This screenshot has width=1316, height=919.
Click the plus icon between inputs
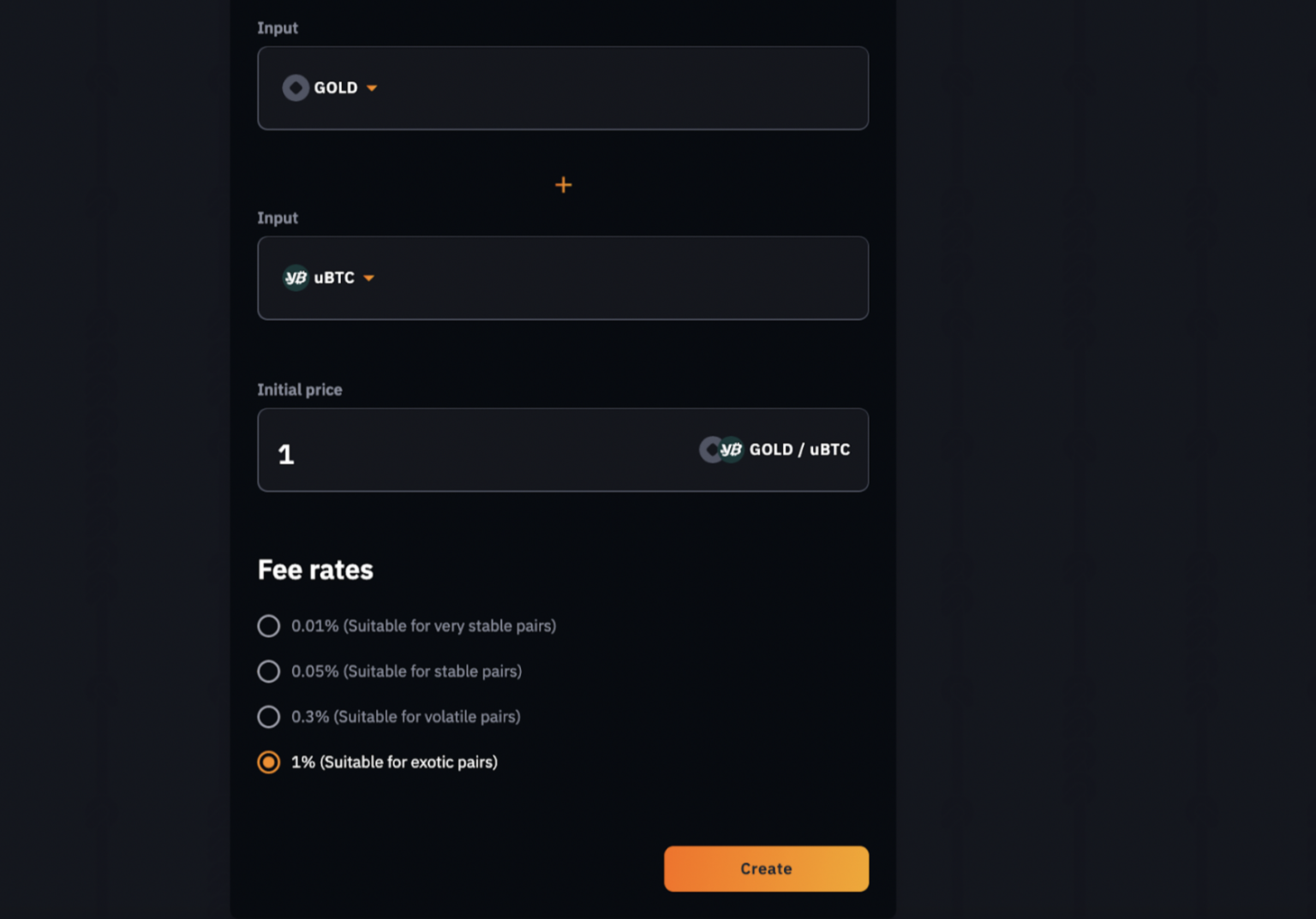pyautogui.click(x=563, y=184)
